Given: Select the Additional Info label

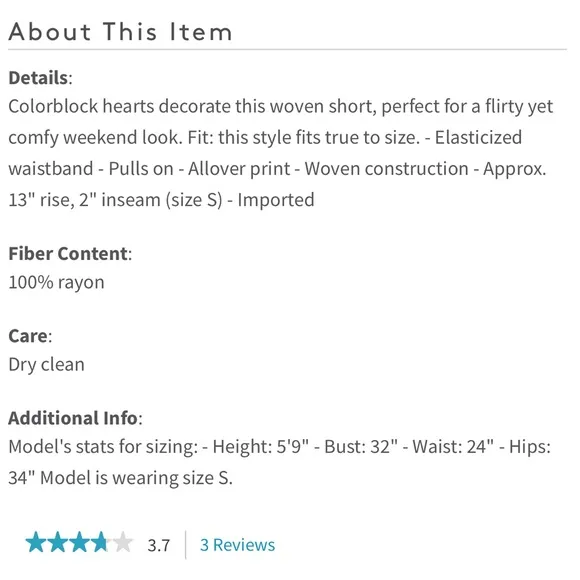Looking at the screenshot, I should 75,418.
